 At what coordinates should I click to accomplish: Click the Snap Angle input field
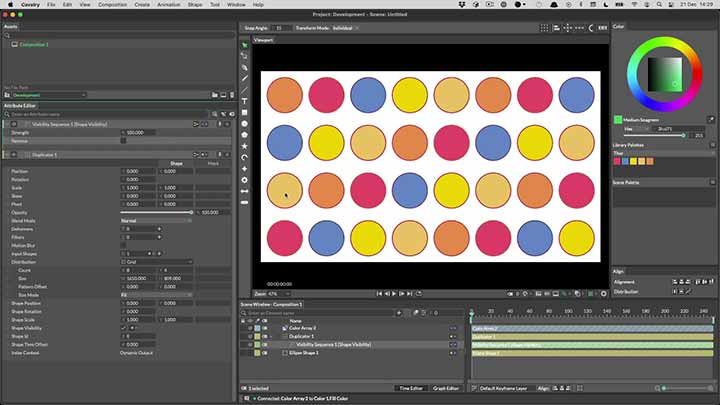pyautogui.click(x=281, y=28)
